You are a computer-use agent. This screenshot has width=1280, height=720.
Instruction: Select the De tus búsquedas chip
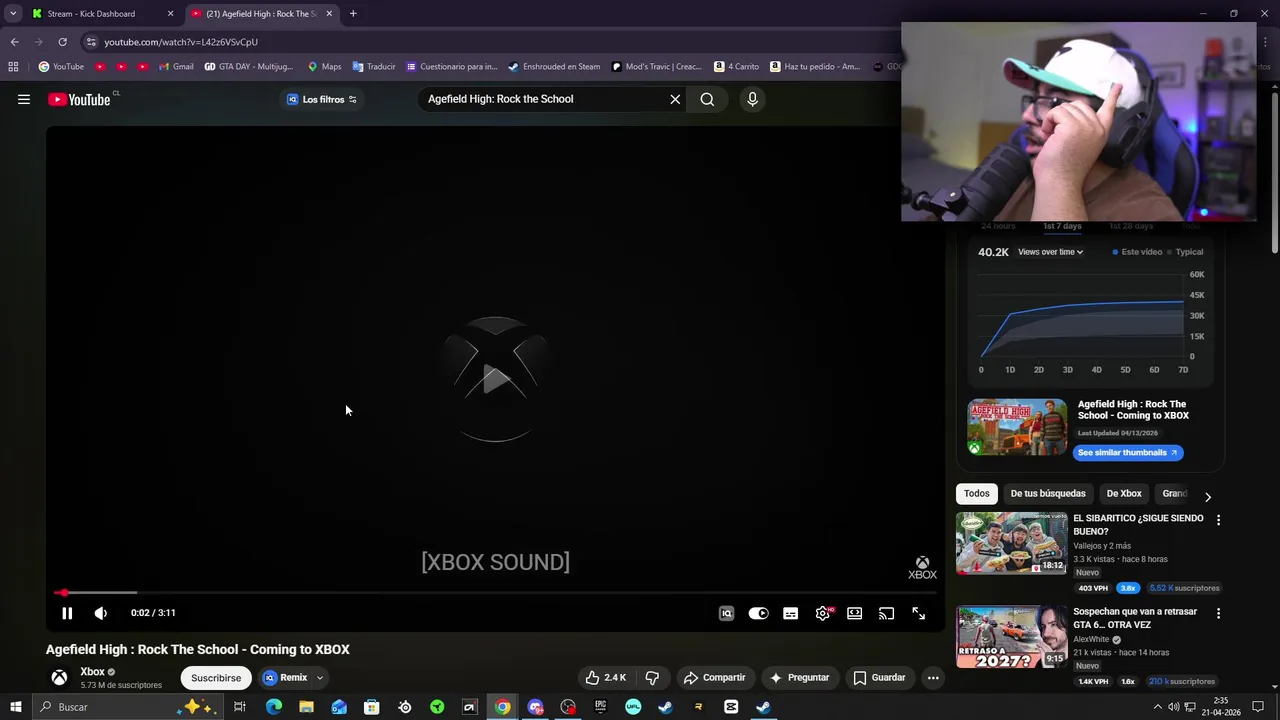point(1048,494)
